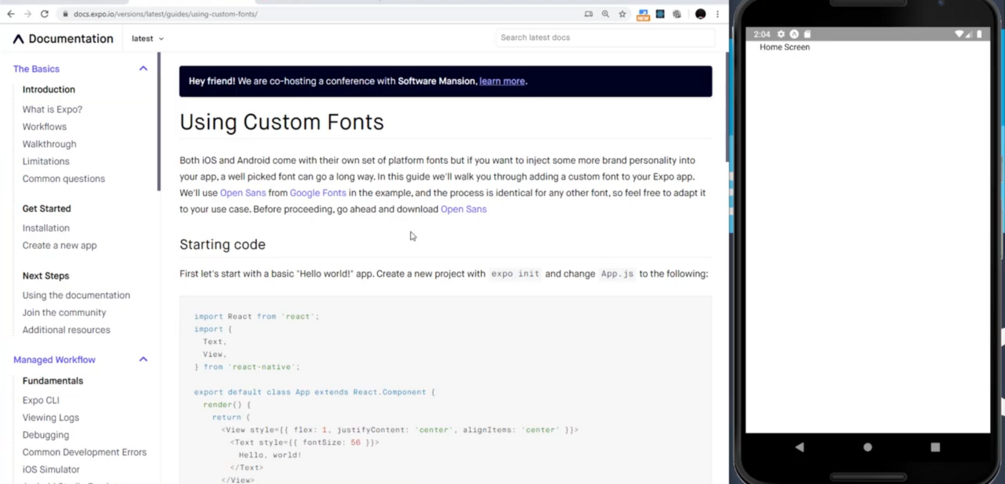Click the zoom magnifier icon in the address bar
1005x484 pixels.
coord(605,14)
